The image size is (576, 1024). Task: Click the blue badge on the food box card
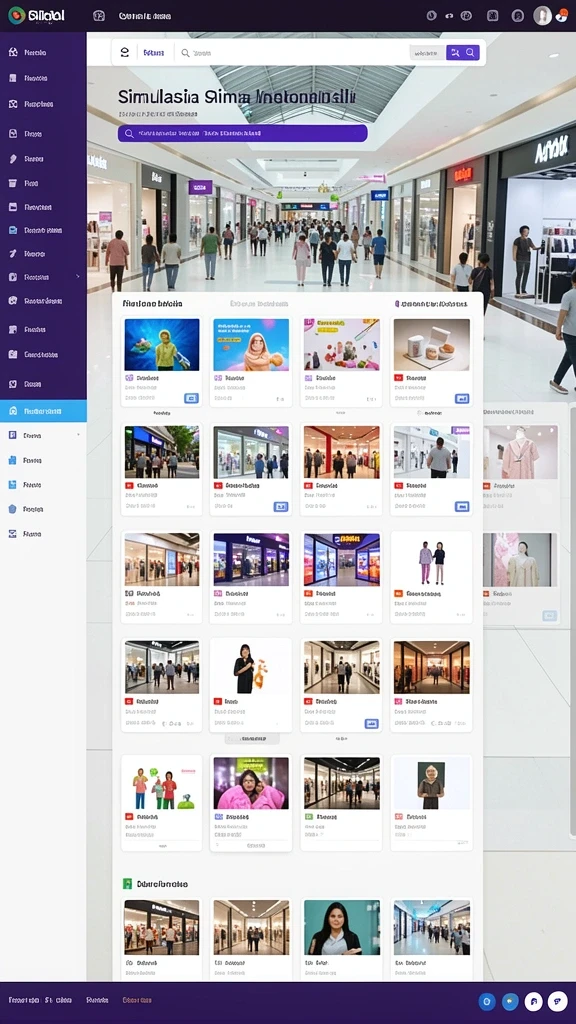(x=462, y=398)
